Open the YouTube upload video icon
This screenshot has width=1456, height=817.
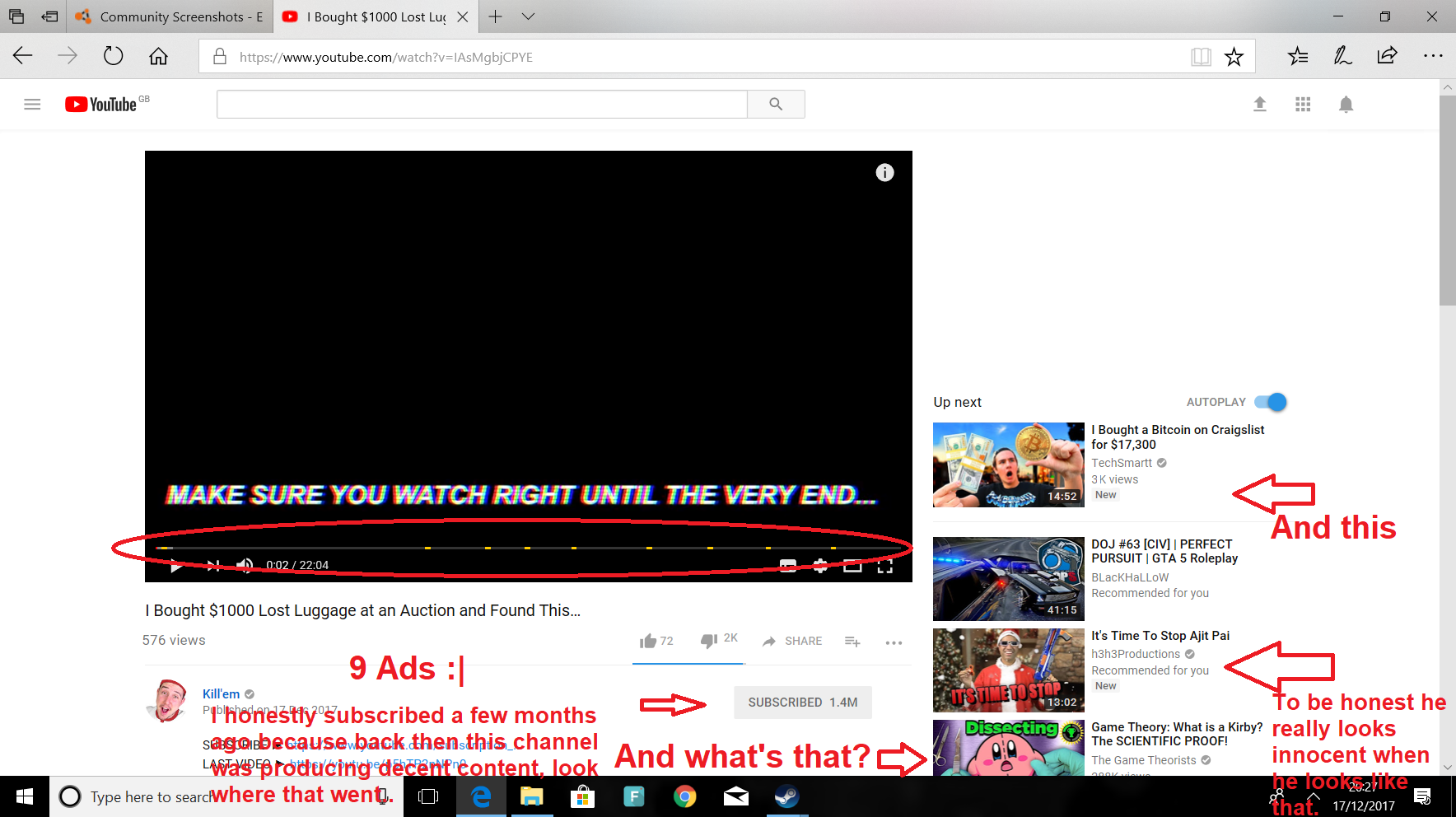[x=1259, y=104]
